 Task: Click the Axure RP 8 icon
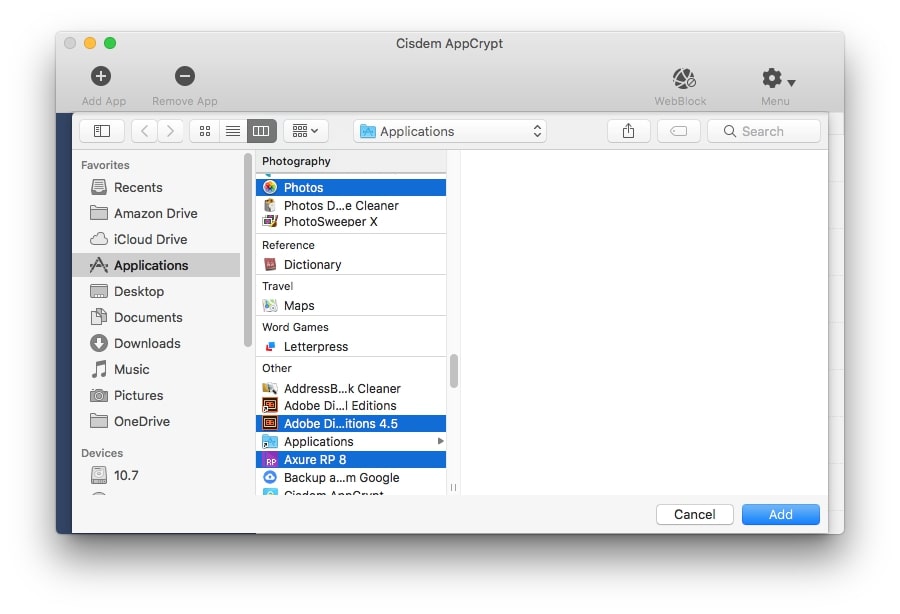coord(270,460)
